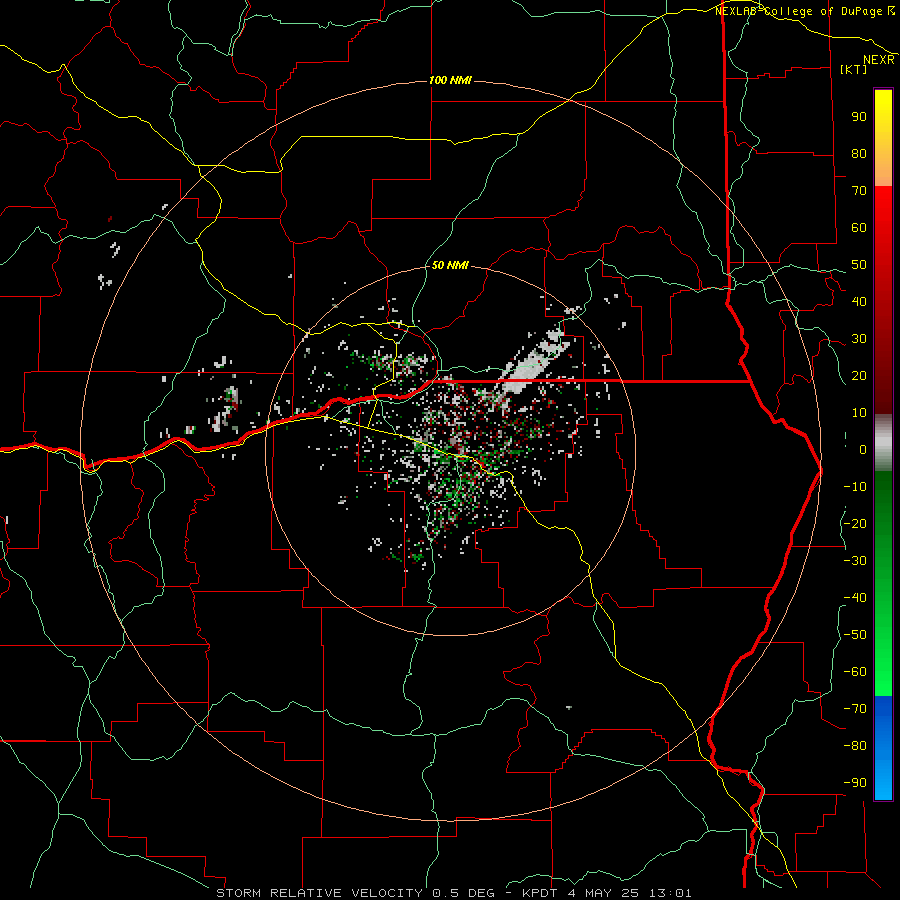Click the -50 value on the velocity scale
Screen dimensions: 900x900
click(x=855, y=635)
